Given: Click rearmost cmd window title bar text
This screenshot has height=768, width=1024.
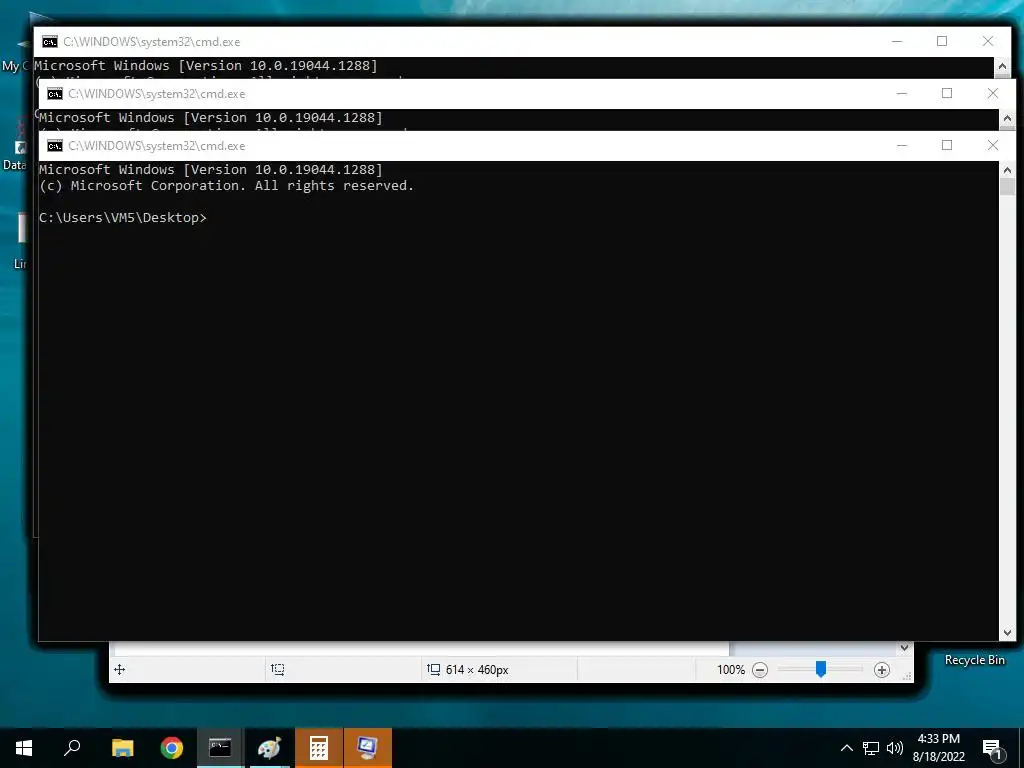Looking at the screenshot, I should [x=152, y=42].
